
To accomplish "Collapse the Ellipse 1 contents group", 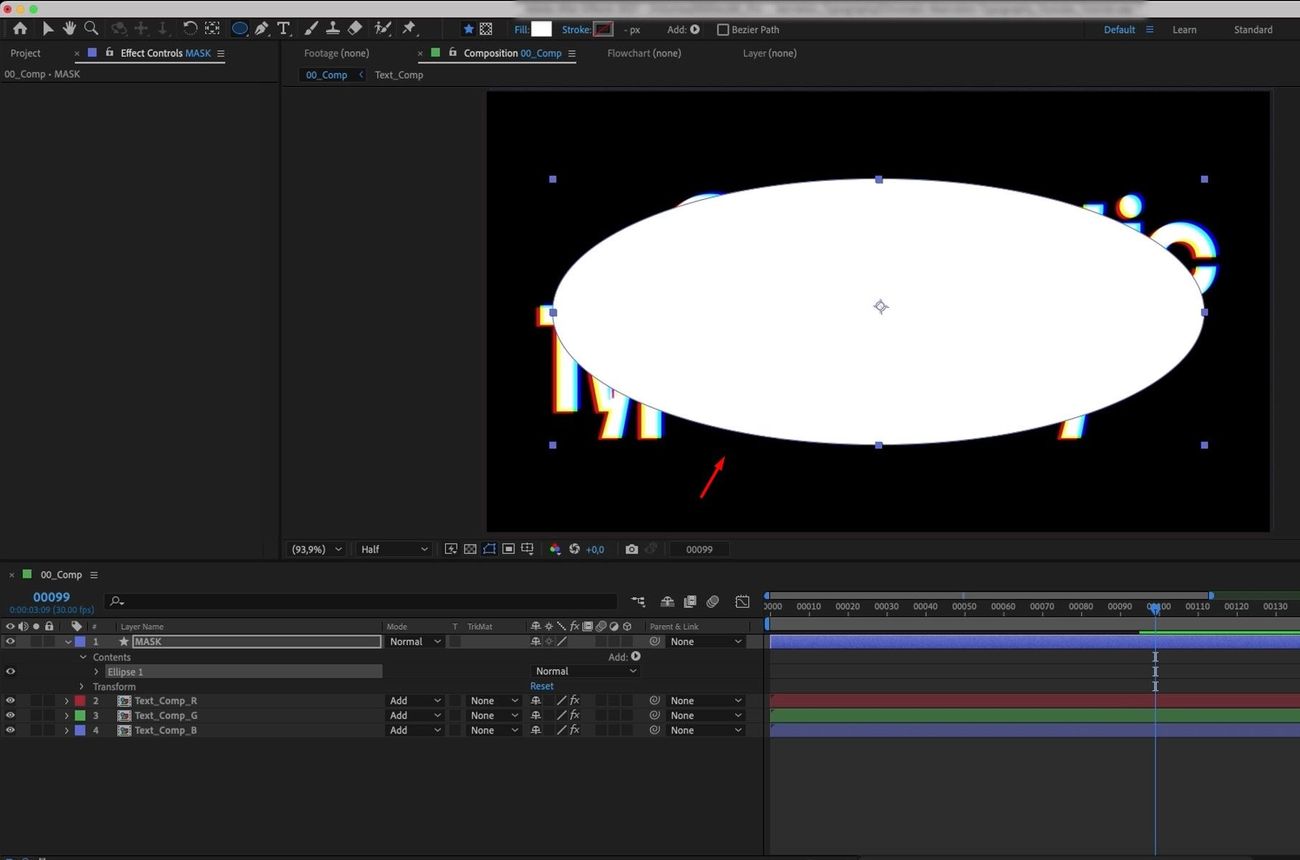I will (x=96, y=671).
